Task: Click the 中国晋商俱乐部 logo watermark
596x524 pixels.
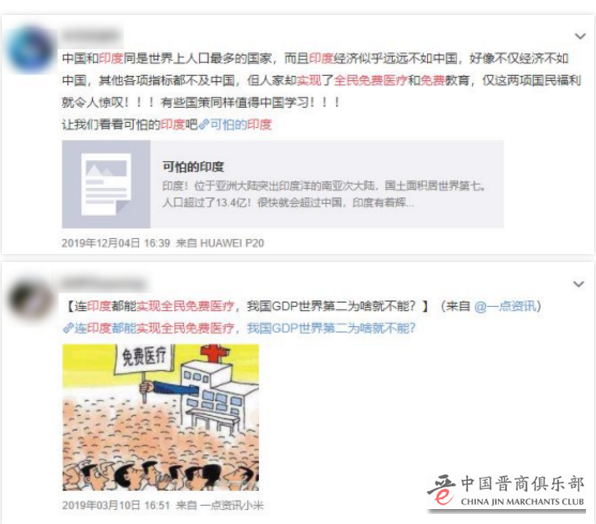Action: pos(506,492)
